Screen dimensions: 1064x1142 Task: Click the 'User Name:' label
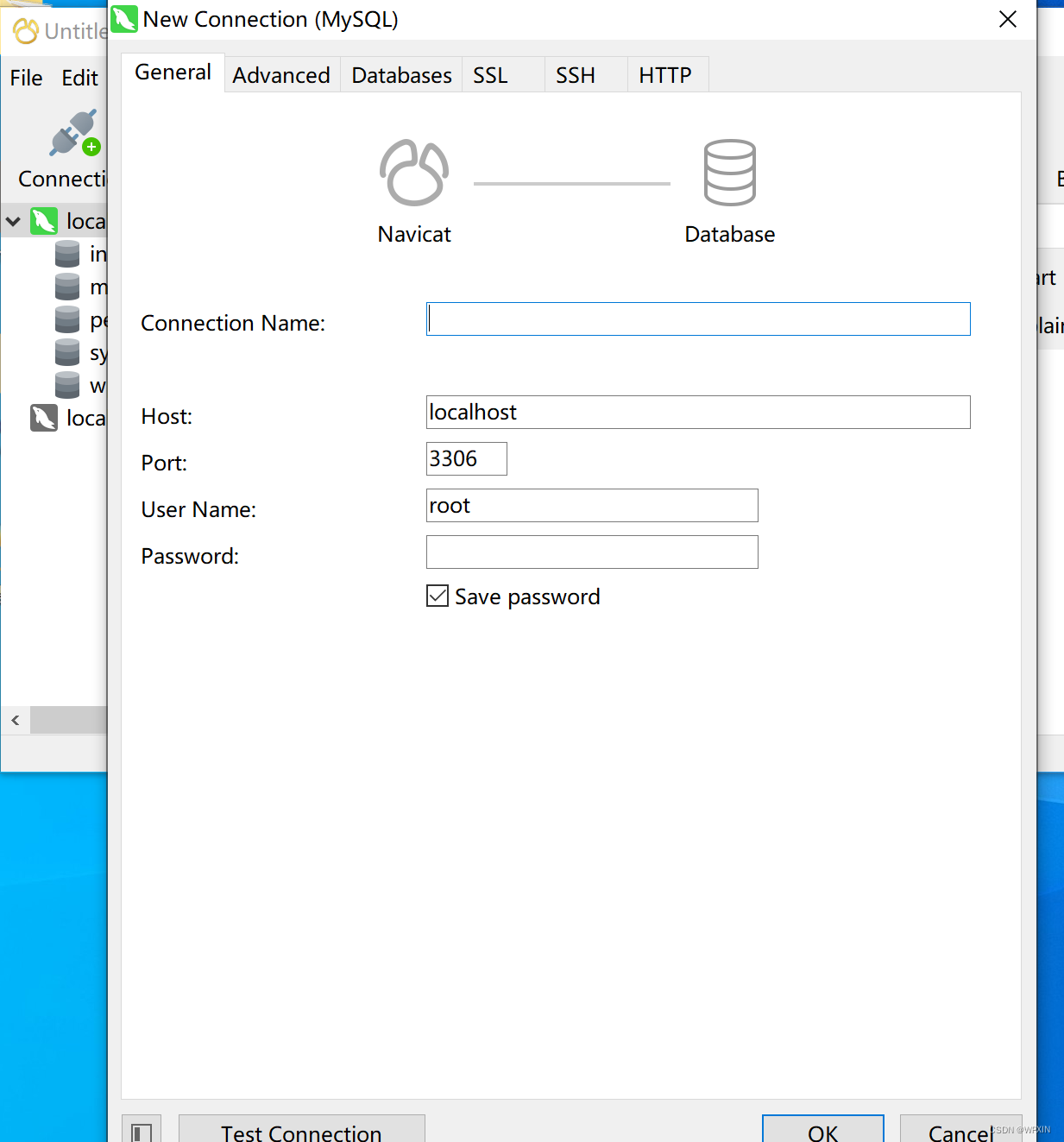pos(198,509)
